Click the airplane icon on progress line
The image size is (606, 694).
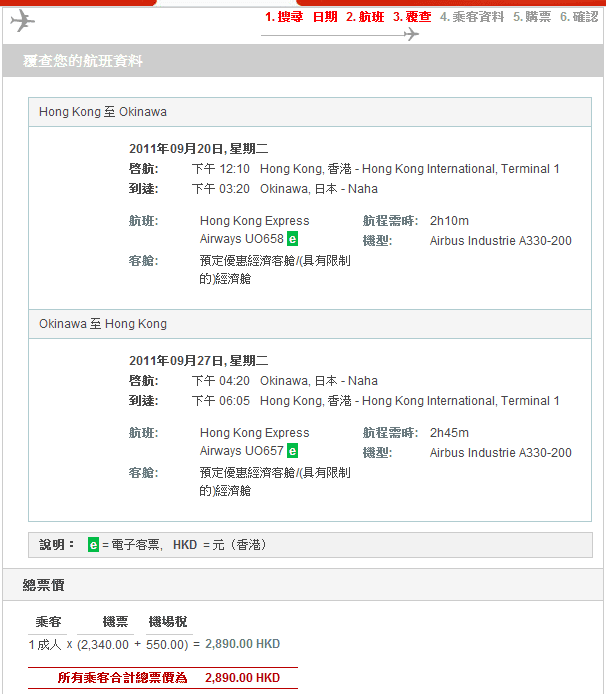pos(411,35)
